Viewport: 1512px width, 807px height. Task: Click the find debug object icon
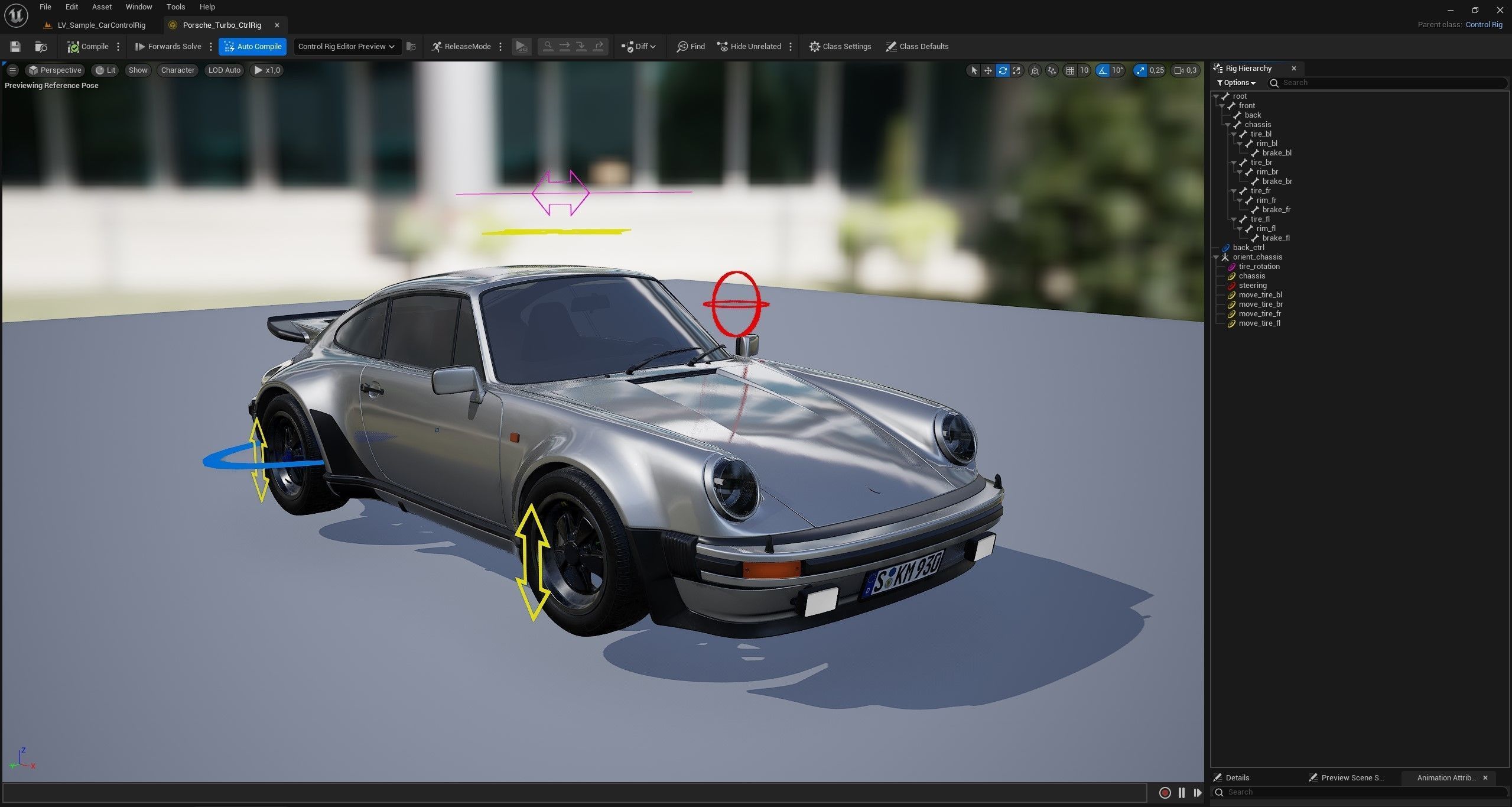pos(411,47)
